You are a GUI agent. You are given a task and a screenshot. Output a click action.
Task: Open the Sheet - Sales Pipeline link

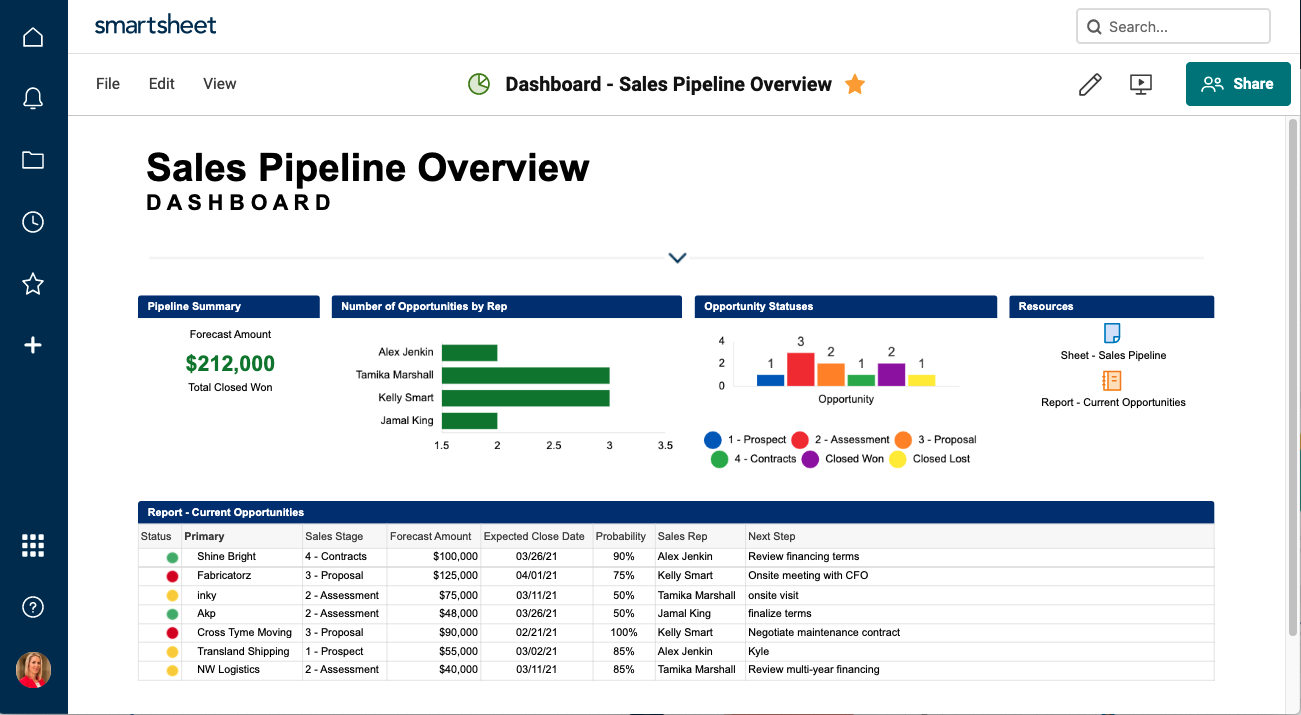[1113, 355]
